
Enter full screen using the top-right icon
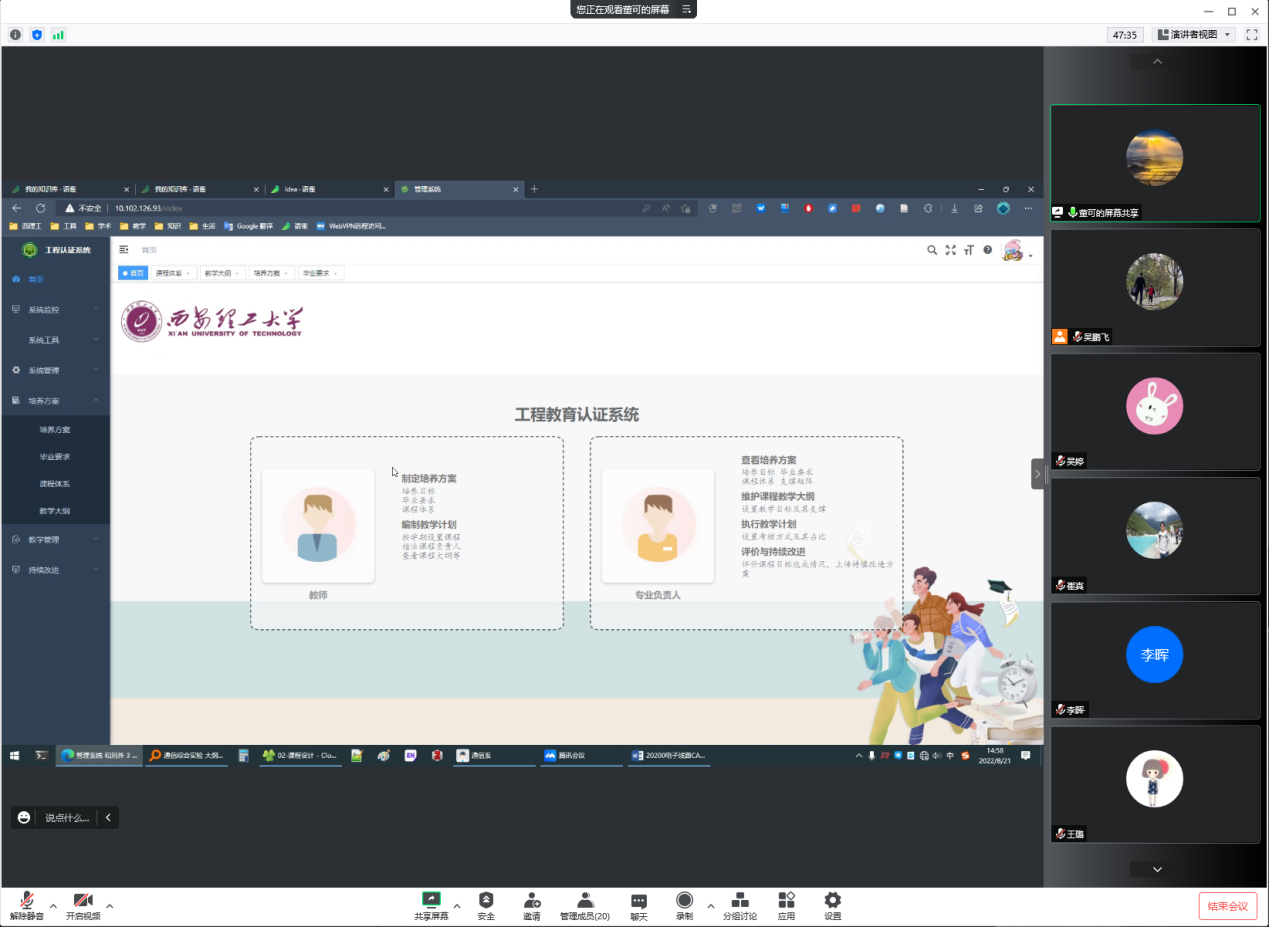1252,35
